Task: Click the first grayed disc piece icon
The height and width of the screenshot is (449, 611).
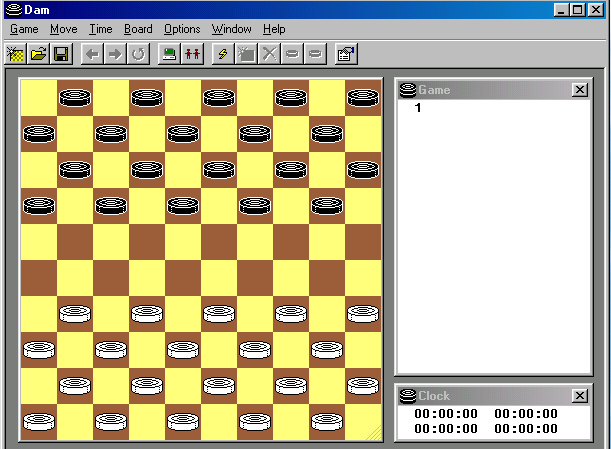Action: pos(292,54)
